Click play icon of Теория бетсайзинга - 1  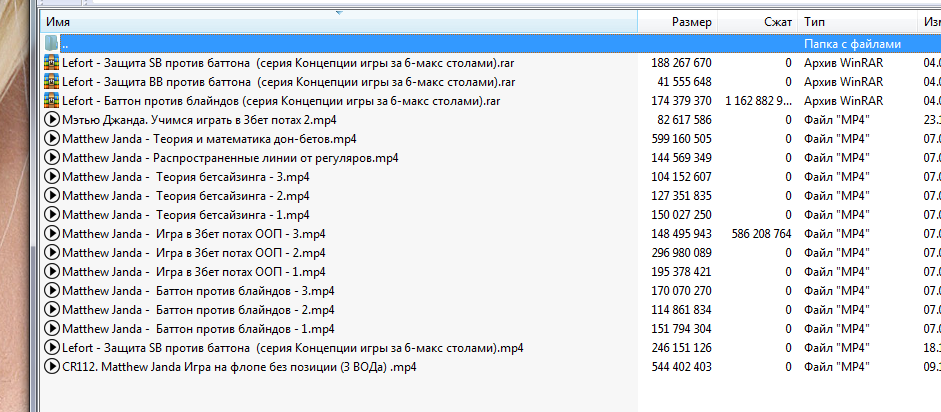(52, 215)
